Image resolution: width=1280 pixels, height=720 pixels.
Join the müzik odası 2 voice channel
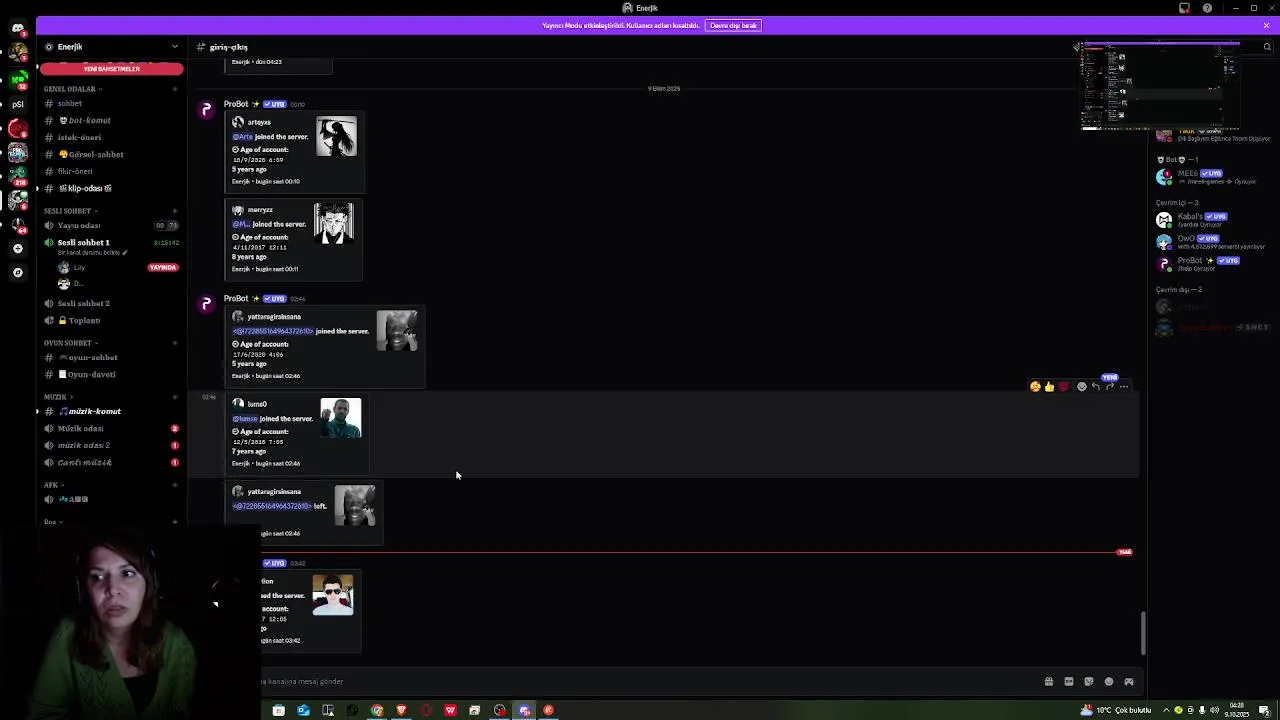click(x=111, y=445)
